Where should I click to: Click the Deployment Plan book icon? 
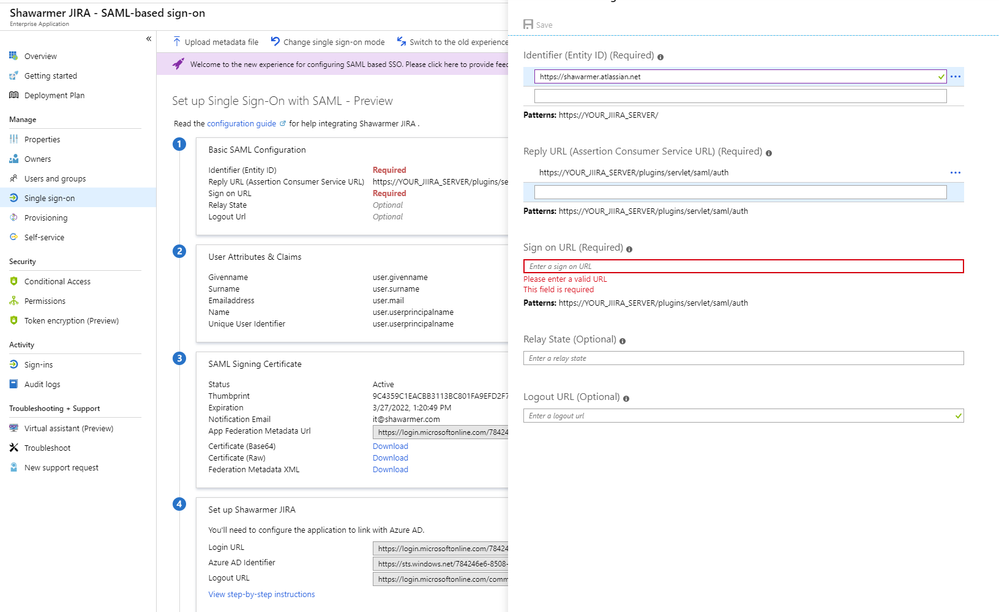pos(13,95)
